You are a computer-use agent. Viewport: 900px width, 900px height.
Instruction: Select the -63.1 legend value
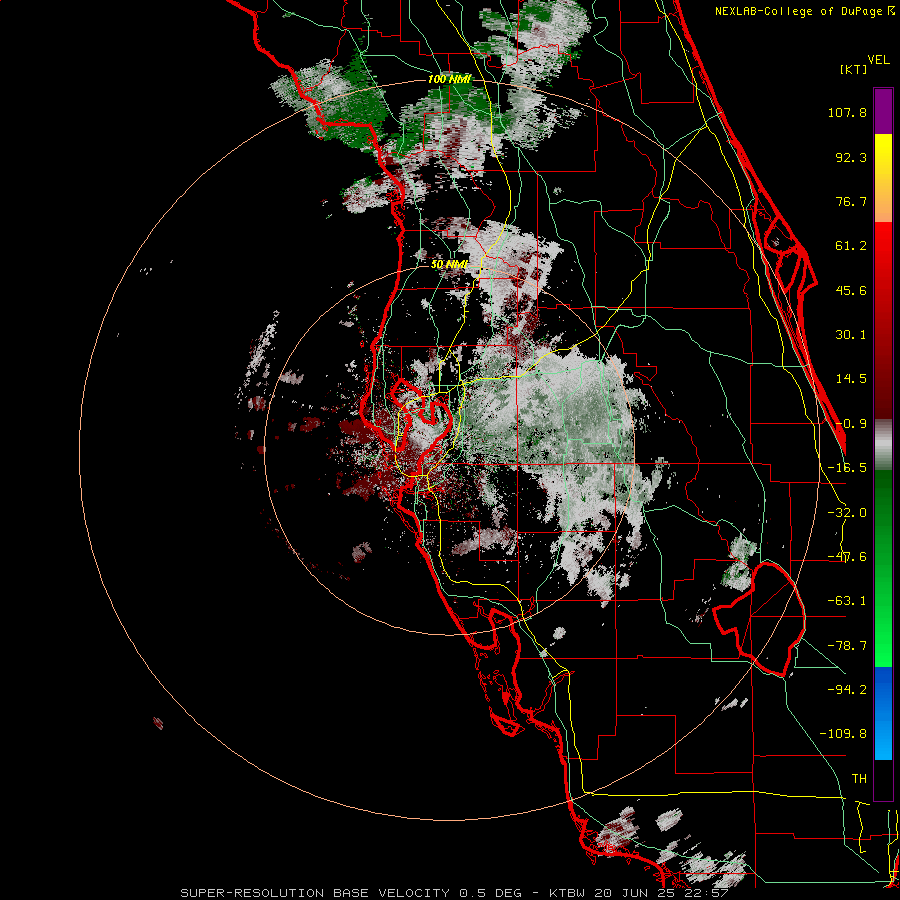point(847,601)
